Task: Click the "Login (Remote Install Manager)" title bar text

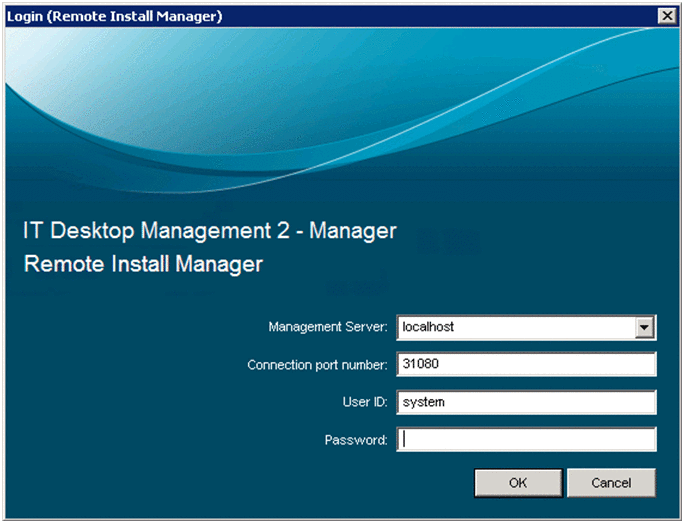Action: click(115, 16)
